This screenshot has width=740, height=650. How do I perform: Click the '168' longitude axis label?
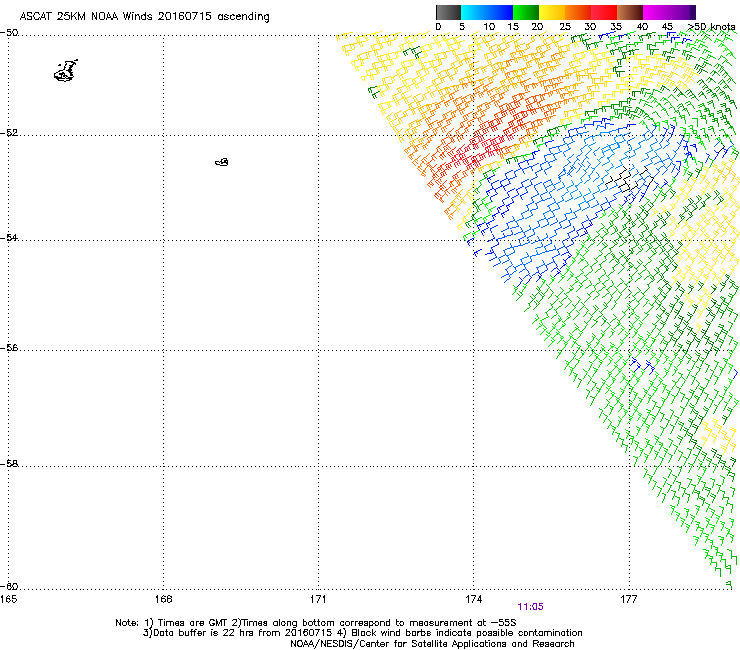pyautogui.click(x=163, y=599)
